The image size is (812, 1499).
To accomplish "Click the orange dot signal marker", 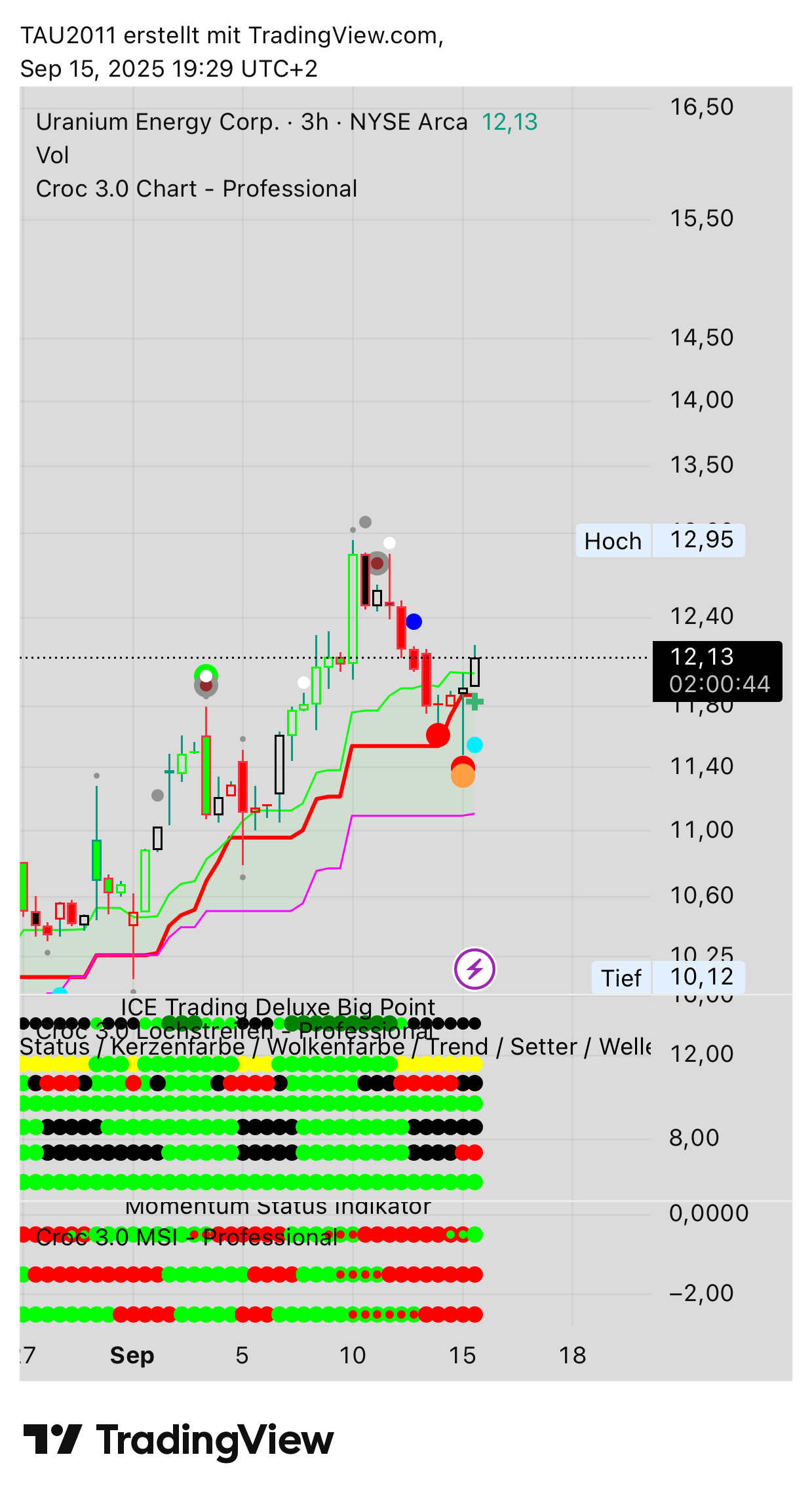I will 463,777.
